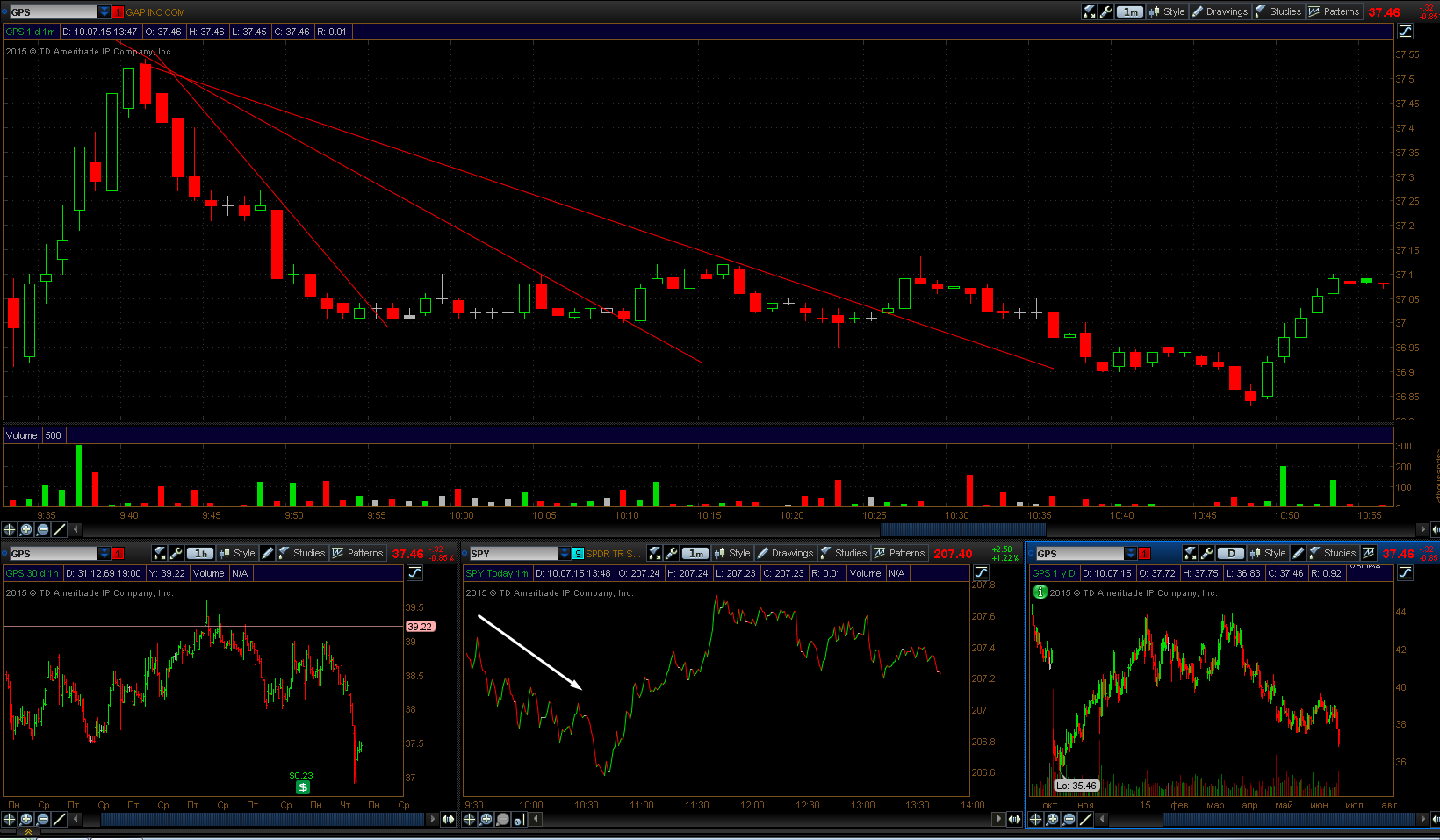Toggle log scale on SPY chart
Viewport: 1440px width, 840px height.
pos(981,573)
